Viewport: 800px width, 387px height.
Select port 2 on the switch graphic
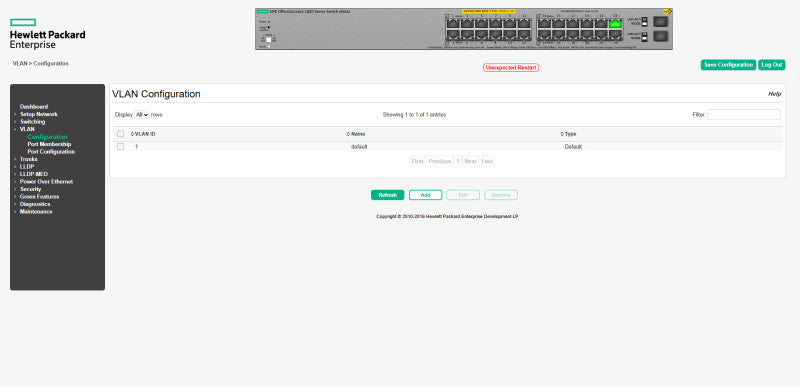pyautogui.click(x=453, y=34)
